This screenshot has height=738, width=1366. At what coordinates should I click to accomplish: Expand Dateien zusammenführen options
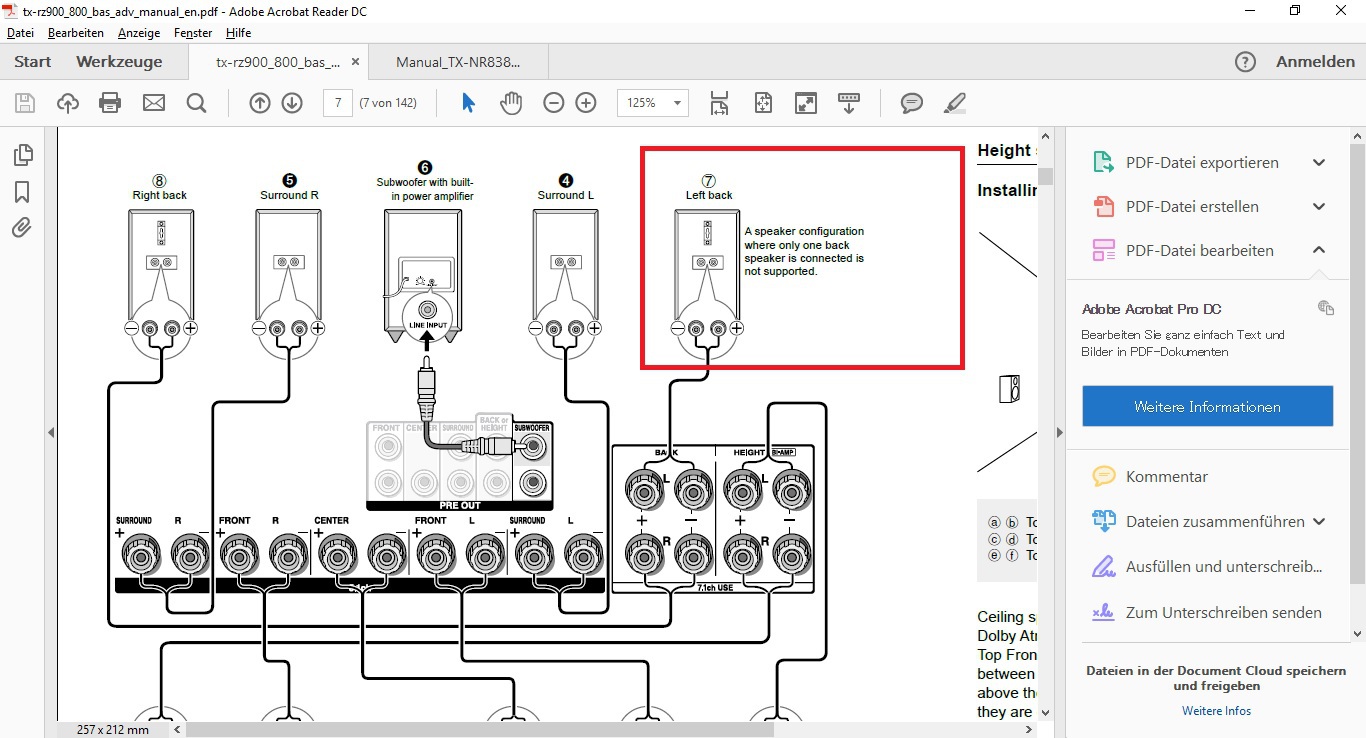[1318, 521]
